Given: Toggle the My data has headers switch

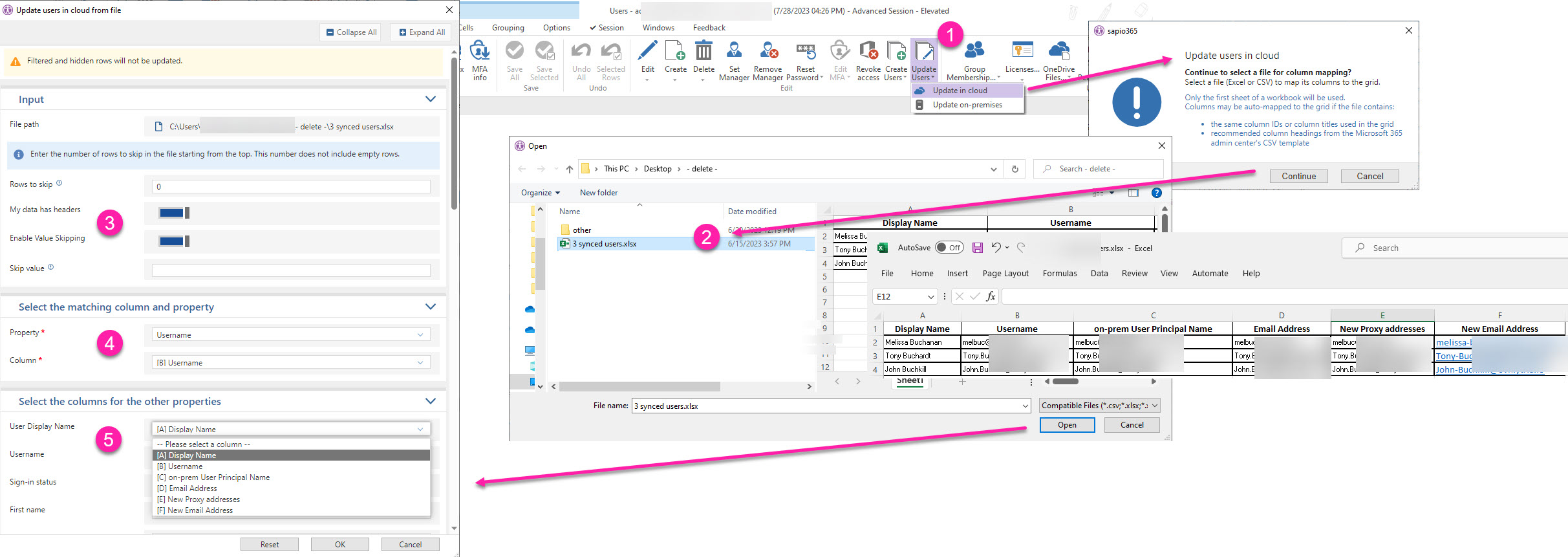Looking at the screenshot, I should coord(174,213).
